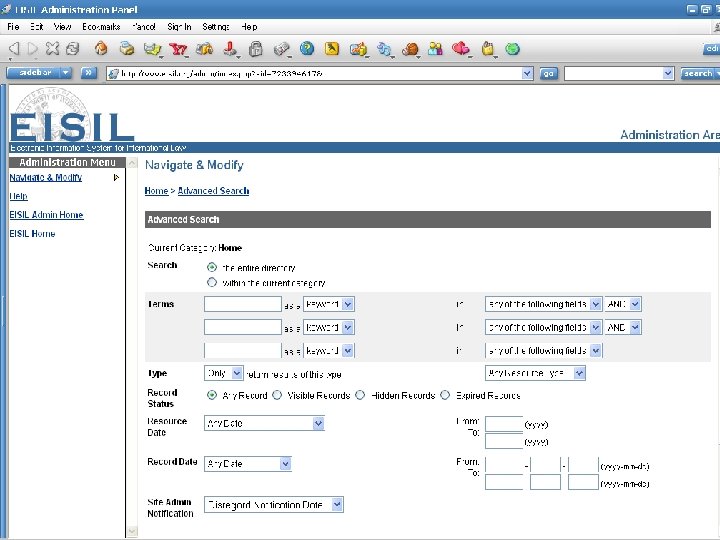720x540 pixels.
Task: Open the Edit menu
Action: click(37, 27)
